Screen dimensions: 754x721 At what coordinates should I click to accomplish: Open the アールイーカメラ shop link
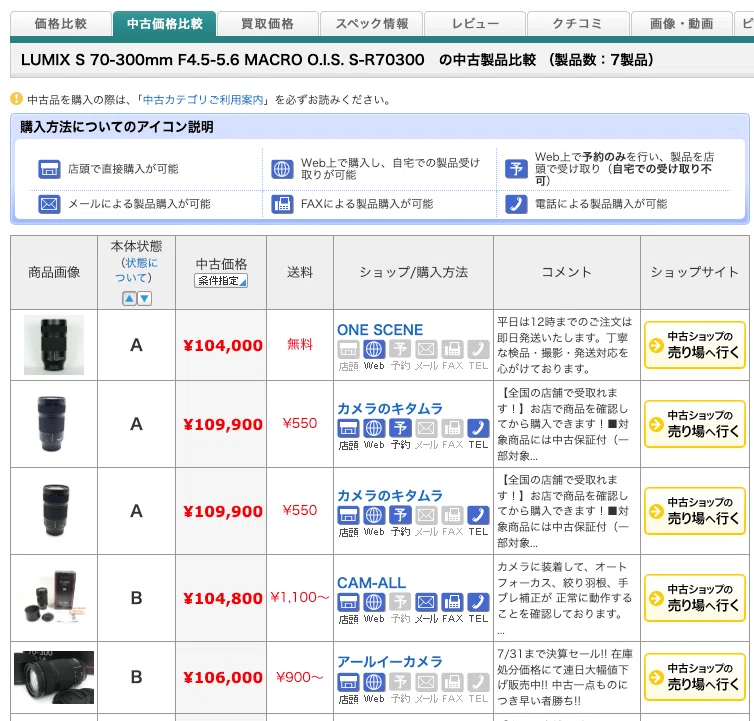click(x=390, y=662)
